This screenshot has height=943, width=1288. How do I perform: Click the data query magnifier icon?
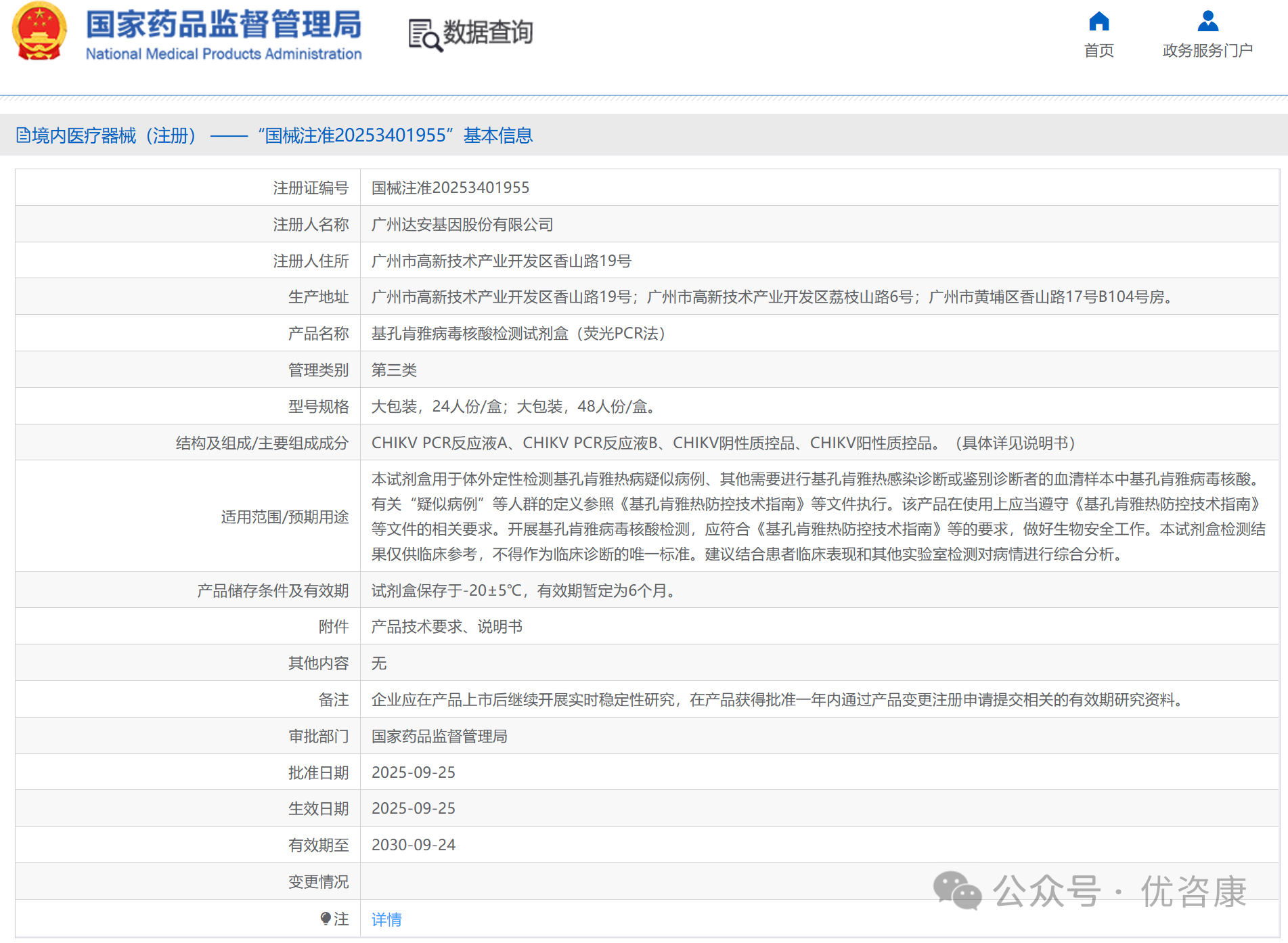click(x=424, y=35)
